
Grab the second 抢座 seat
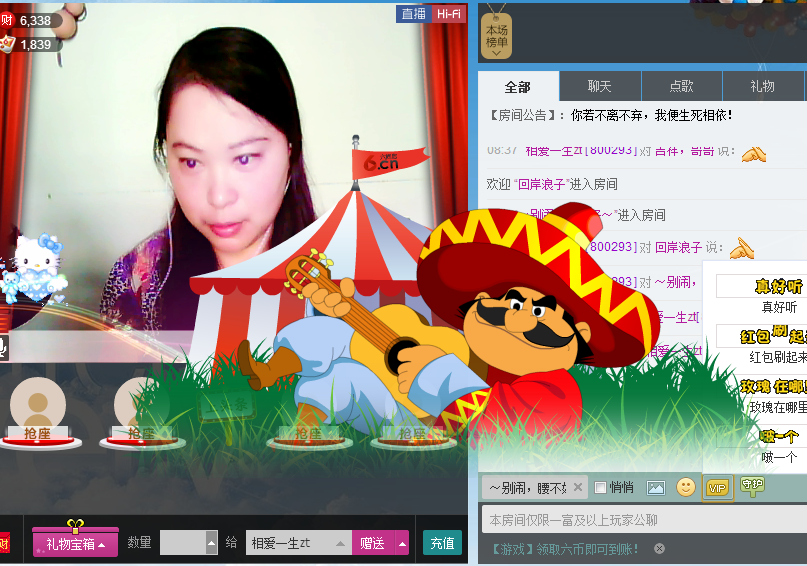pos(141,433)
